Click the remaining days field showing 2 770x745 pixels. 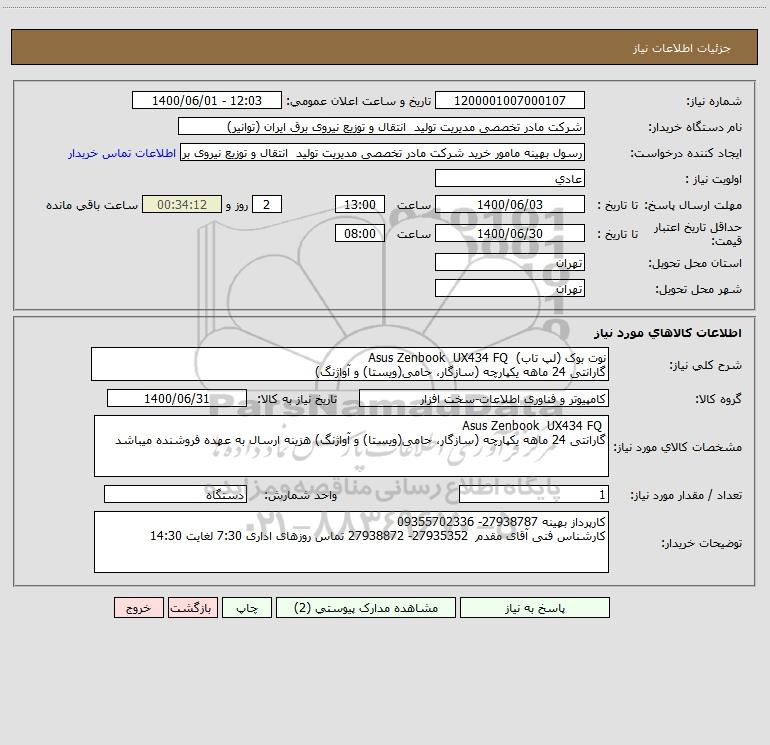(267, 205)
